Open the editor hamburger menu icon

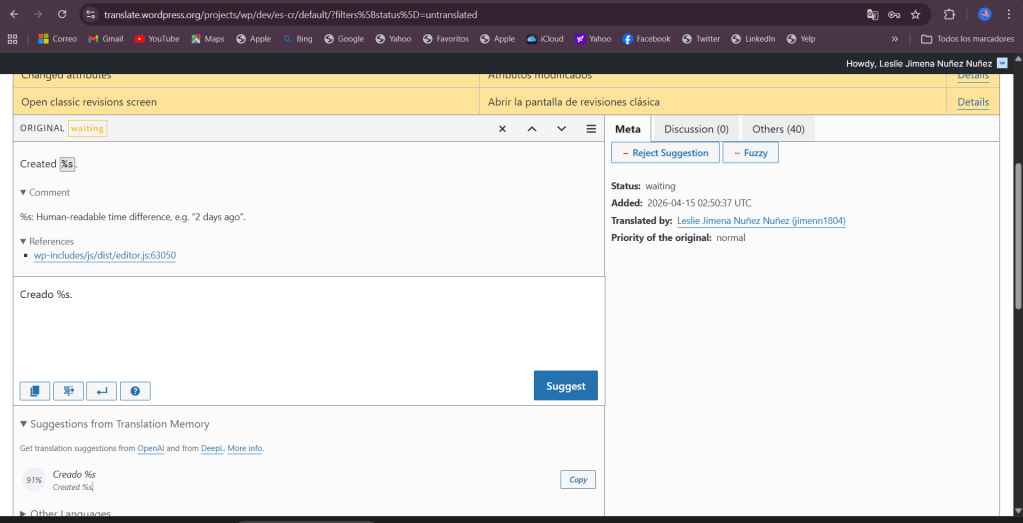pos(591,129)
